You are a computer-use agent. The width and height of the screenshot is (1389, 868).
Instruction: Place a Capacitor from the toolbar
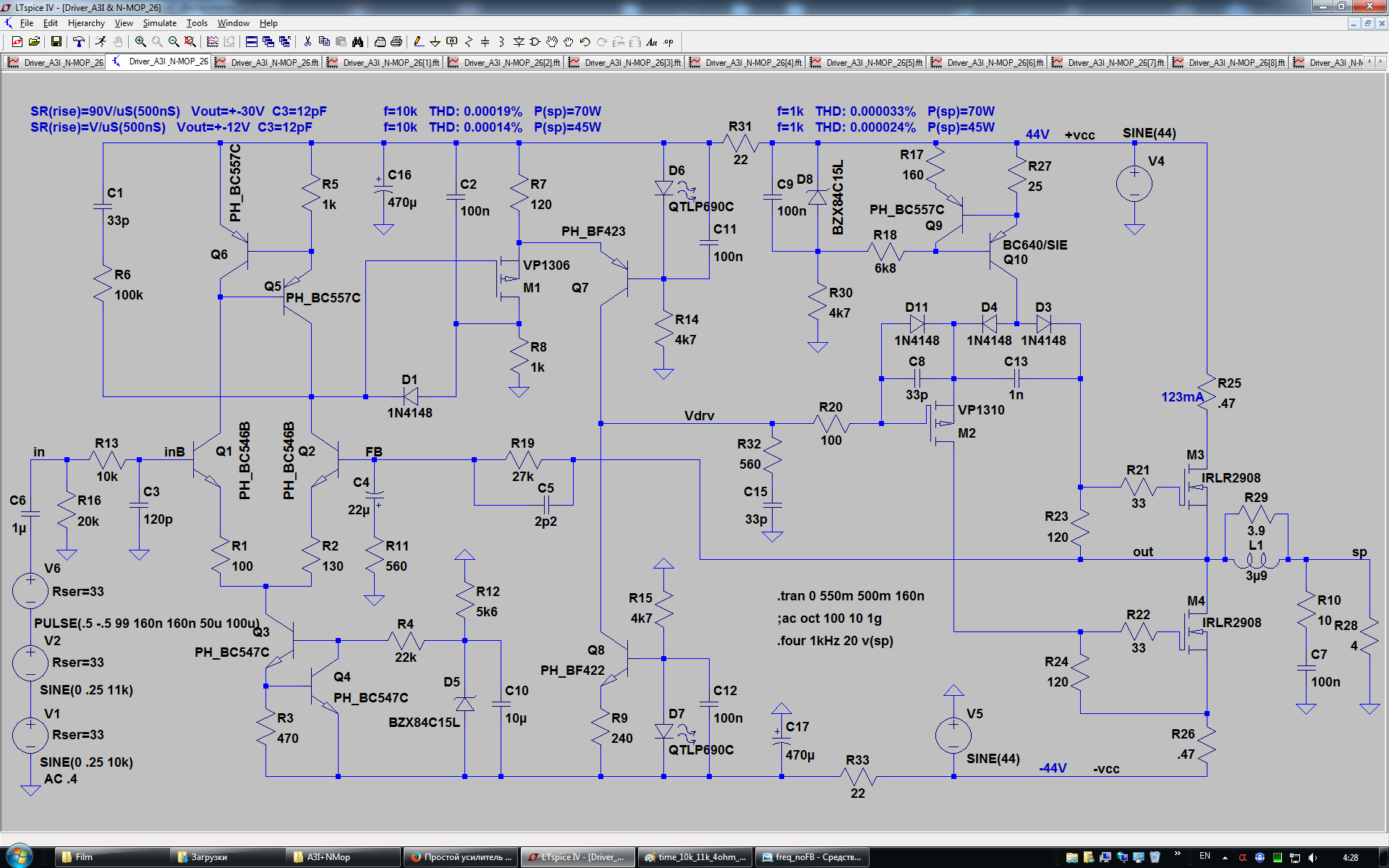[x=485, y=42]
